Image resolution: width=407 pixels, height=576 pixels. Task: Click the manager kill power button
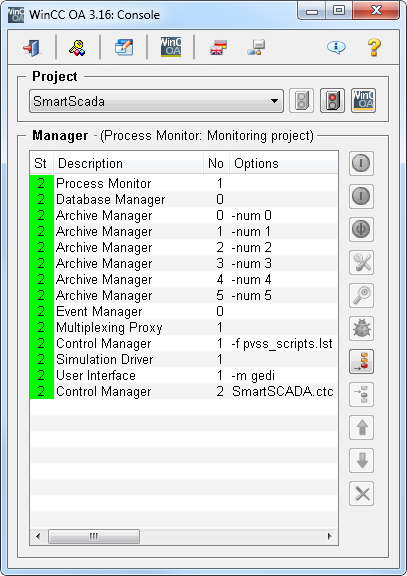click(x=361, y=229)
